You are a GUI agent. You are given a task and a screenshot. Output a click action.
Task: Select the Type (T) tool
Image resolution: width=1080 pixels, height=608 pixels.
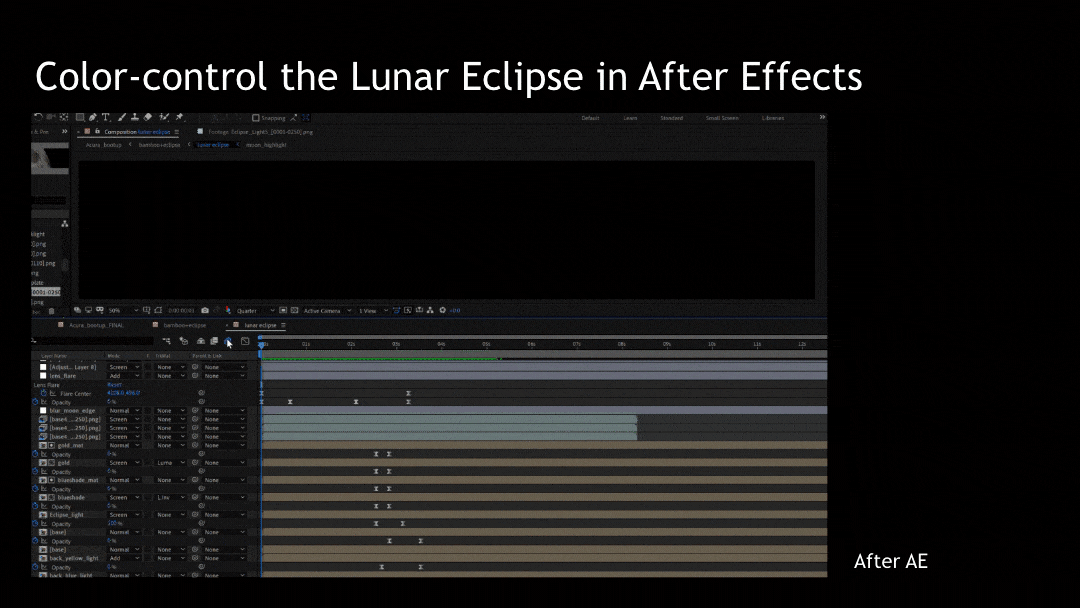click(x=106, y=118)
